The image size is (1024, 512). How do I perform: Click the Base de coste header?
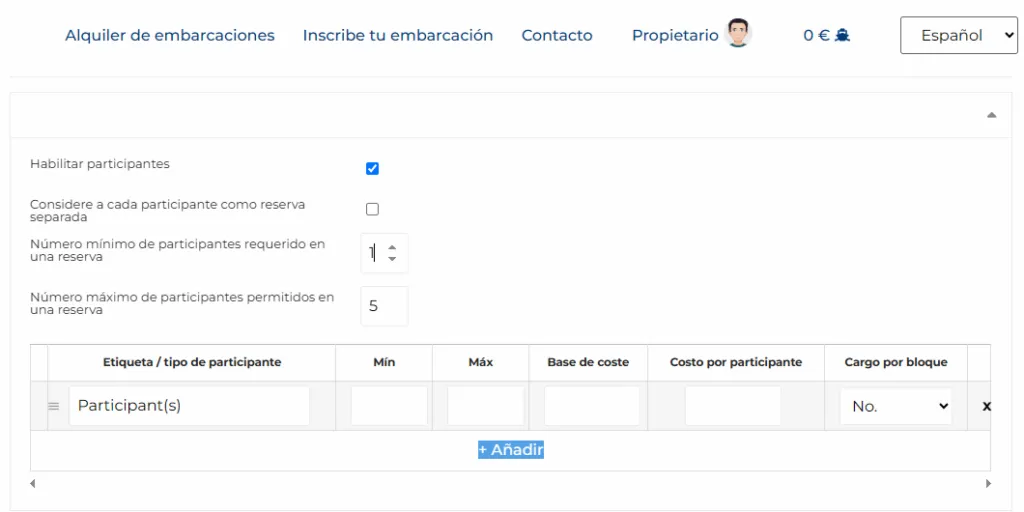point(588,362)
